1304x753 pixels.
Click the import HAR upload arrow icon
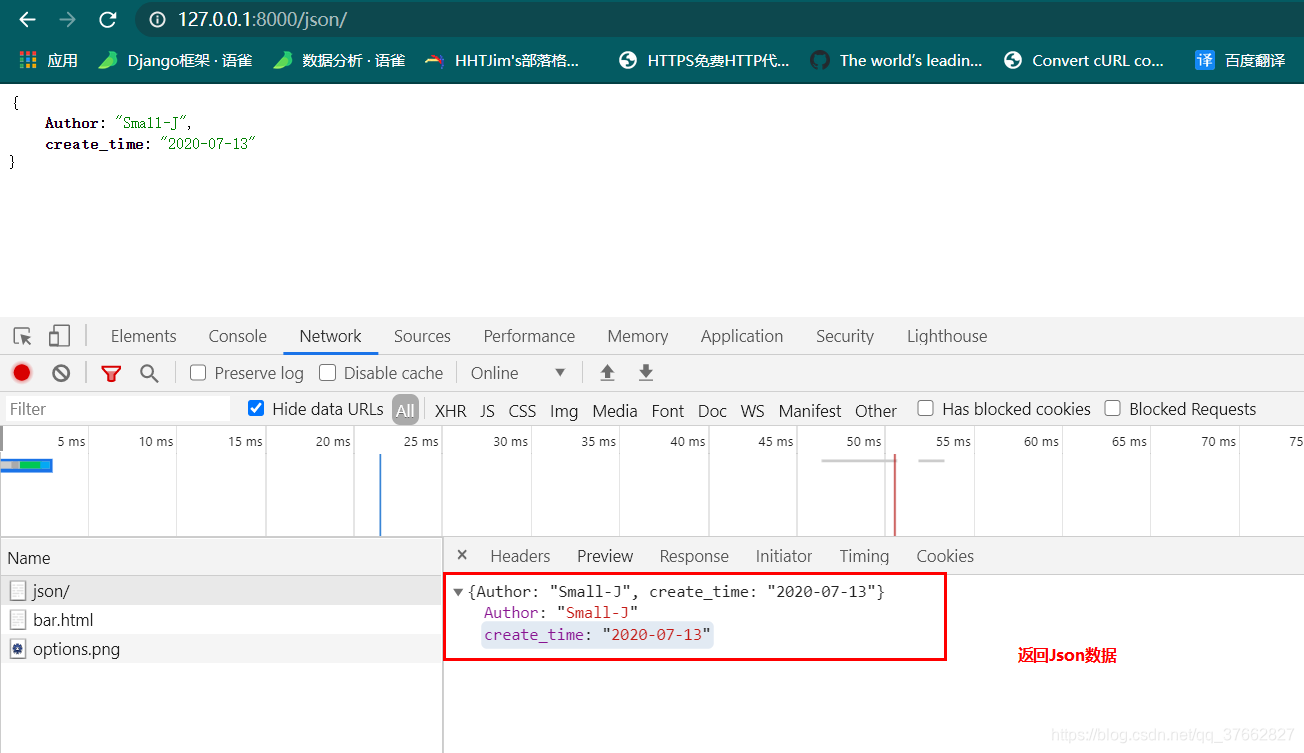click(607, 373)
